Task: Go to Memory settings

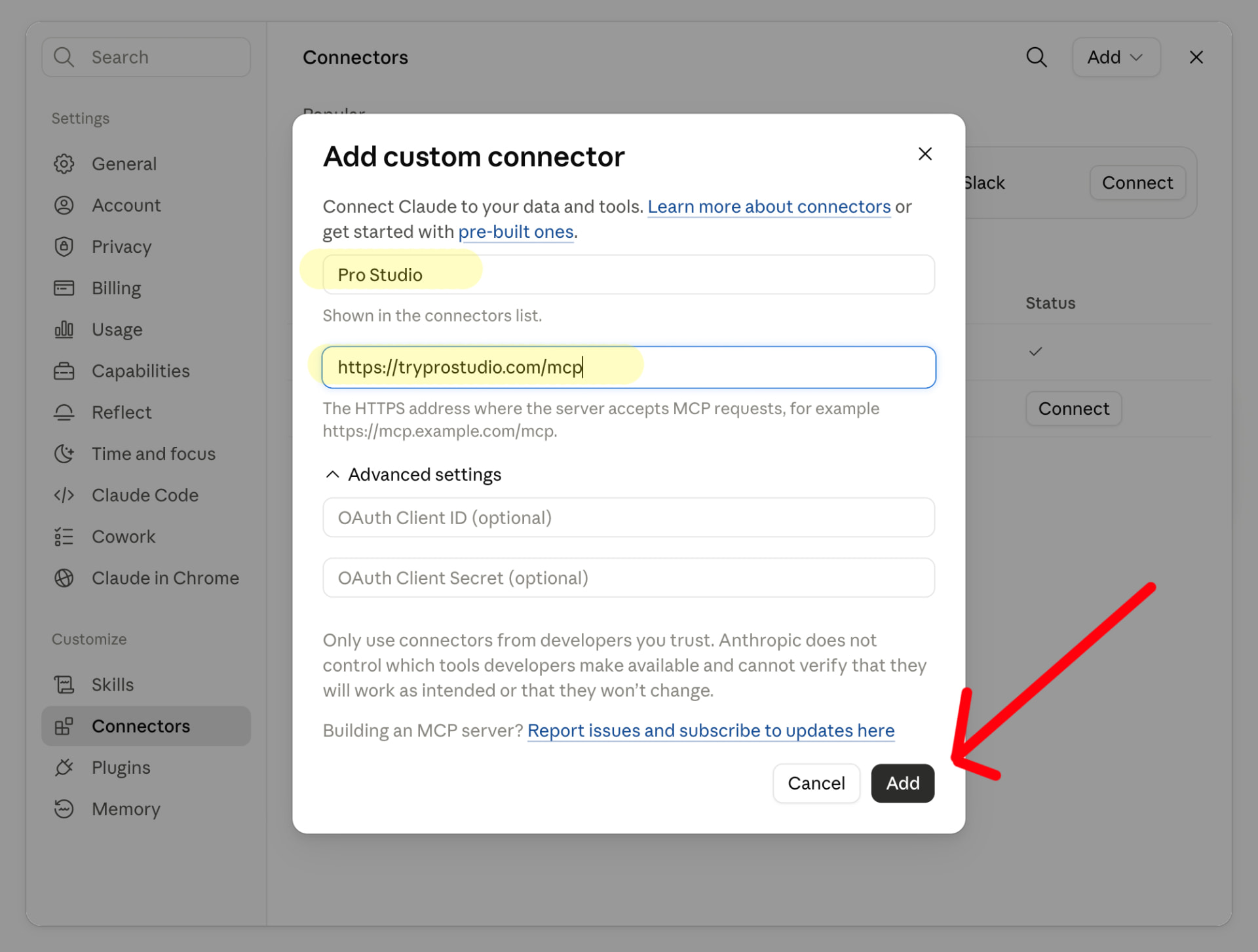Action: [x=146, y=809]
